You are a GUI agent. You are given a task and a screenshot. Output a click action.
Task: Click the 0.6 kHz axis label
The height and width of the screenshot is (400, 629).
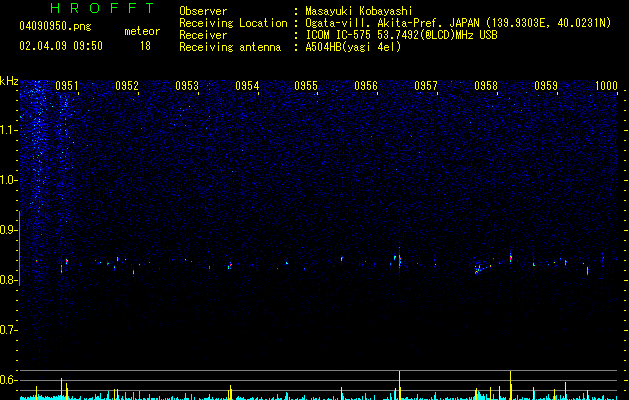point(9,380)
